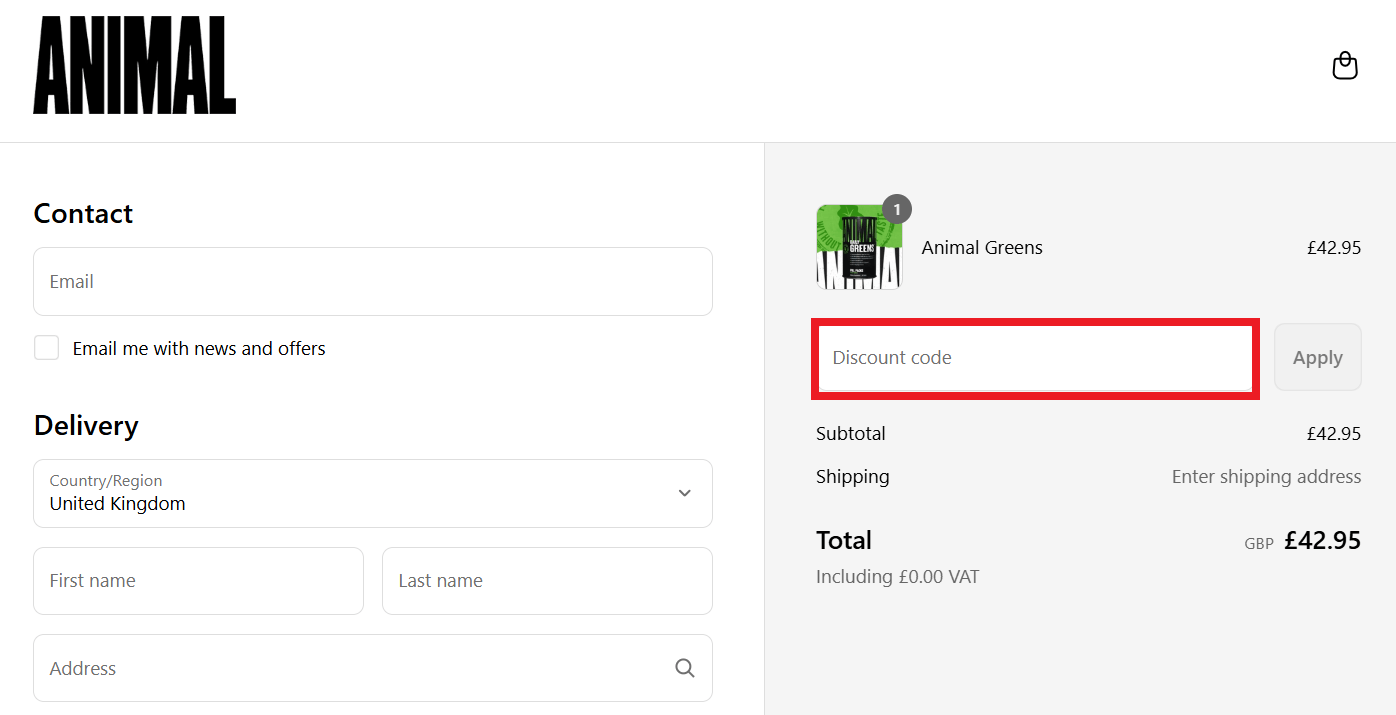Click the magnifier icon in Address field
The image size is (1396, 715).
(x=684, y=668)
